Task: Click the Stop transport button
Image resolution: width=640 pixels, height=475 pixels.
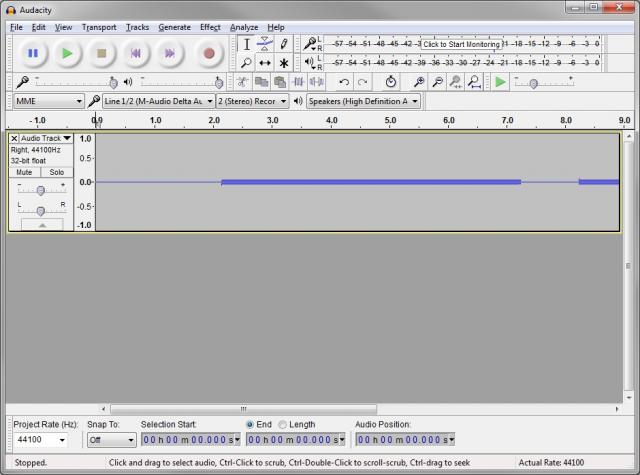Action: point(101,53)
